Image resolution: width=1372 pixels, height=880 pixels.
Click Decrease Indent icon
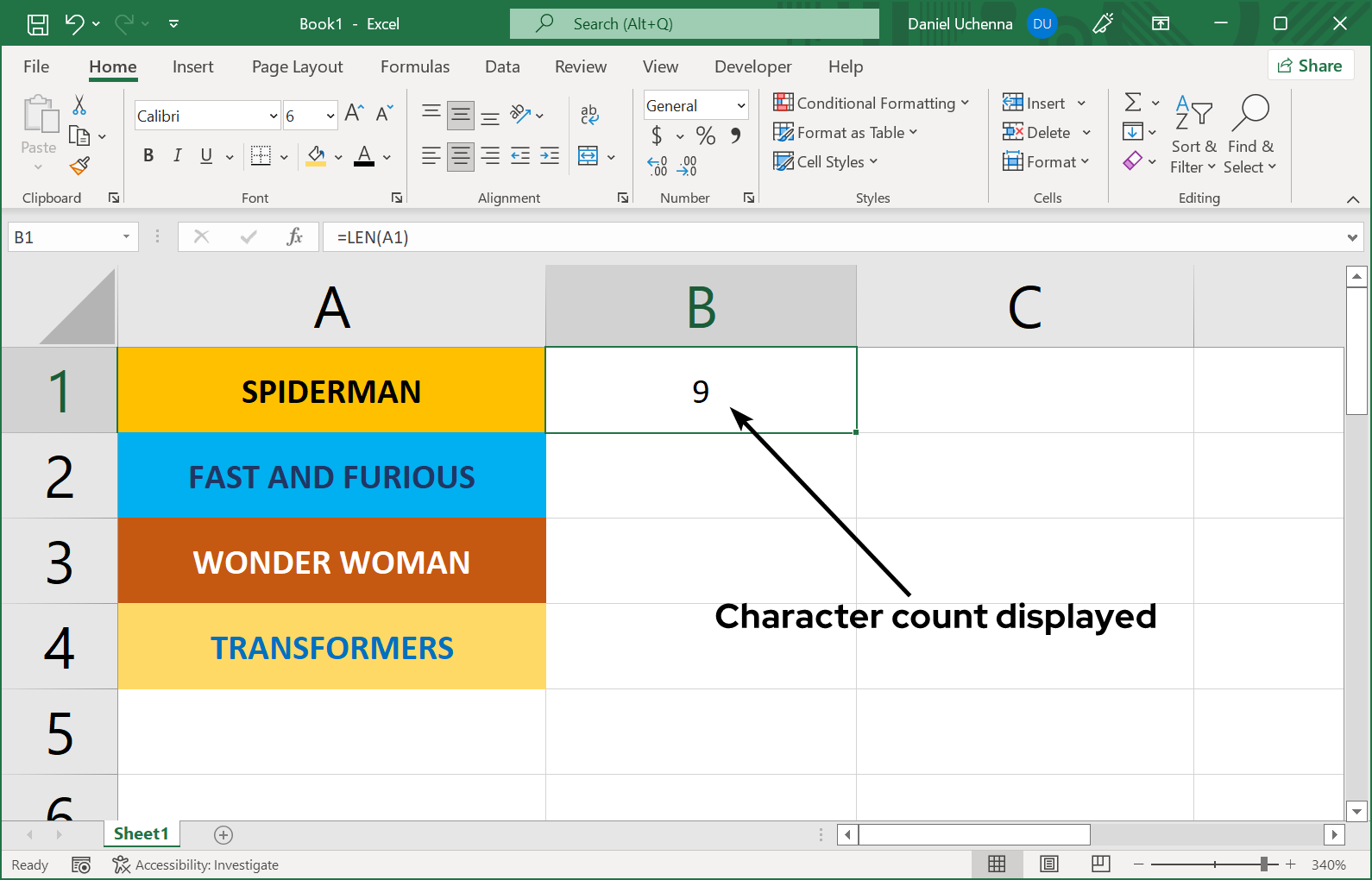pos(520,155)
